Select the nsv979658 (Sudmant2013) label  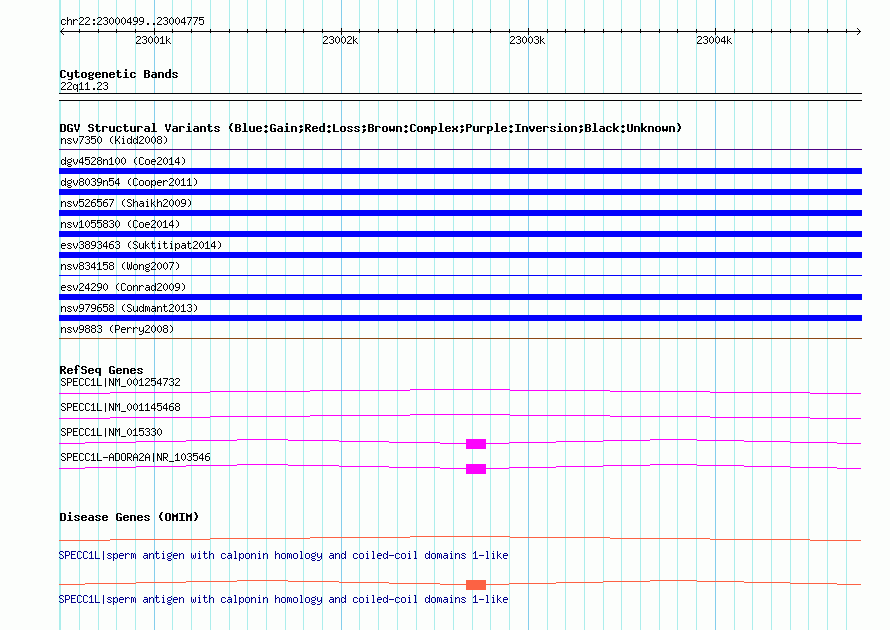(129, 308)
